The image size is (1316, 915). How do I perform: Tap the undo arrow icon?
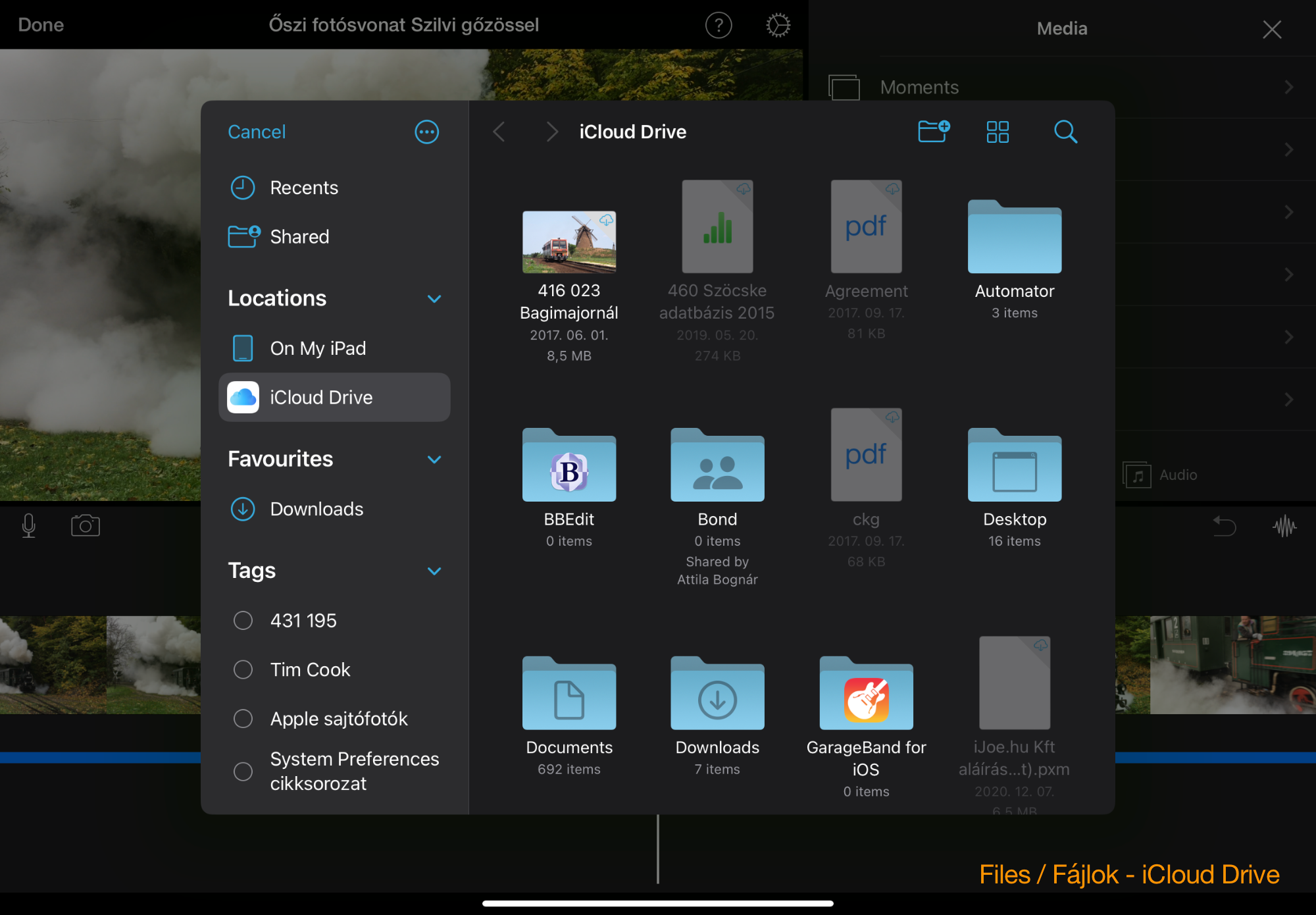pyautogui.click(x=1224, y=526)
